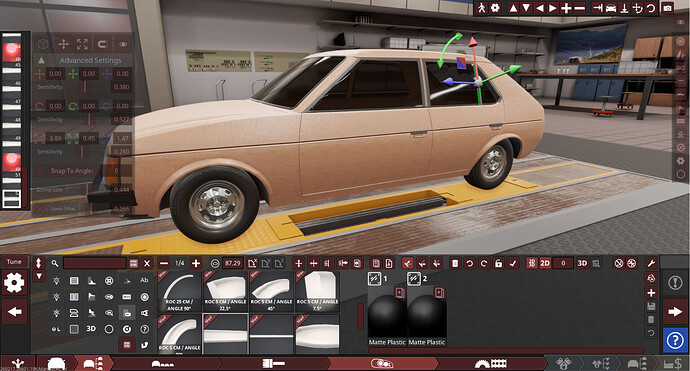
Task: Toggle the eye visibility in gizmo panel
Action: pyautogui.click(x=122, y=44)
